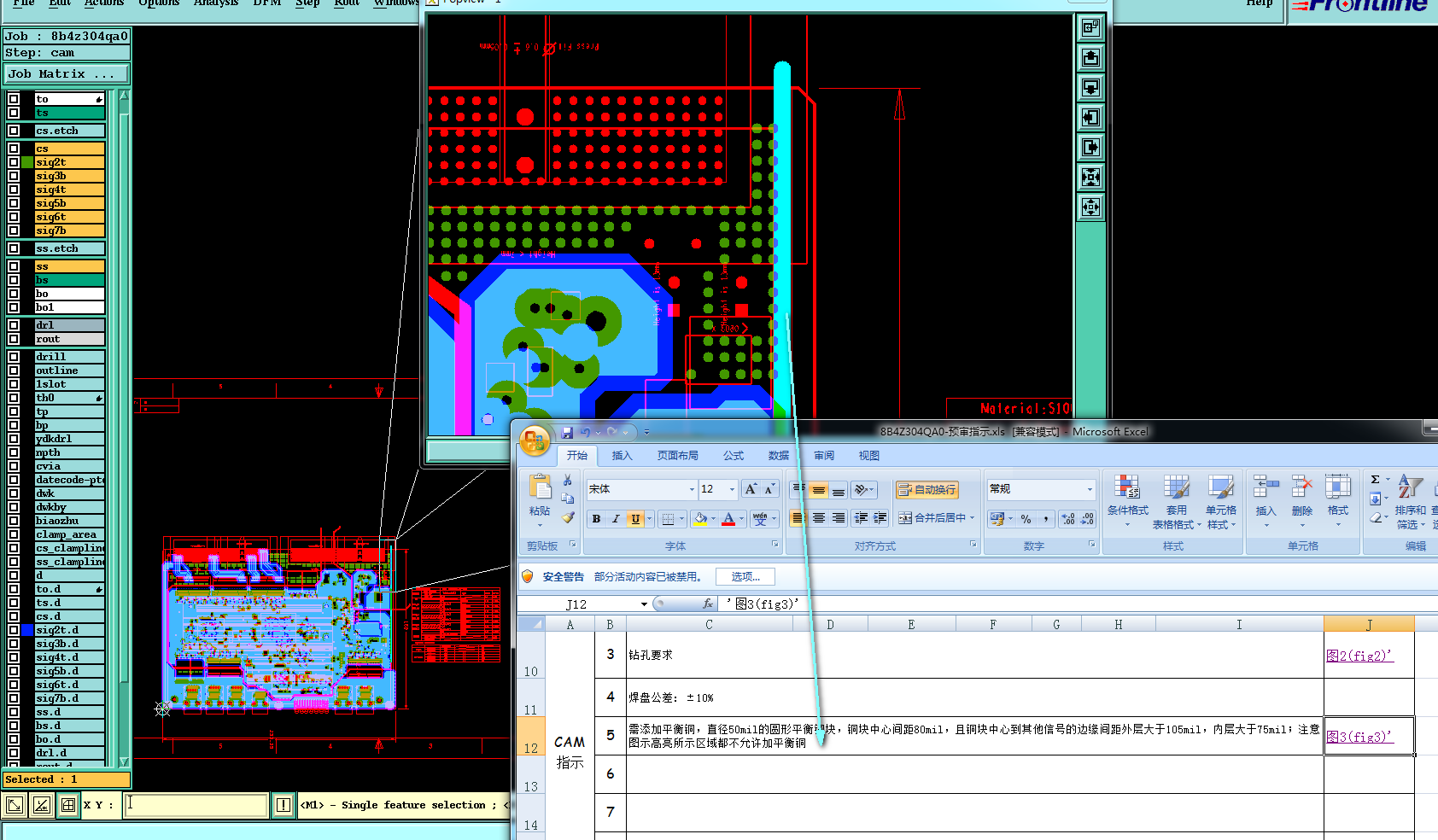Screen dimensions: 1438x840
Task: Open the borders dropdown arrow in font group
Action: 682,519
